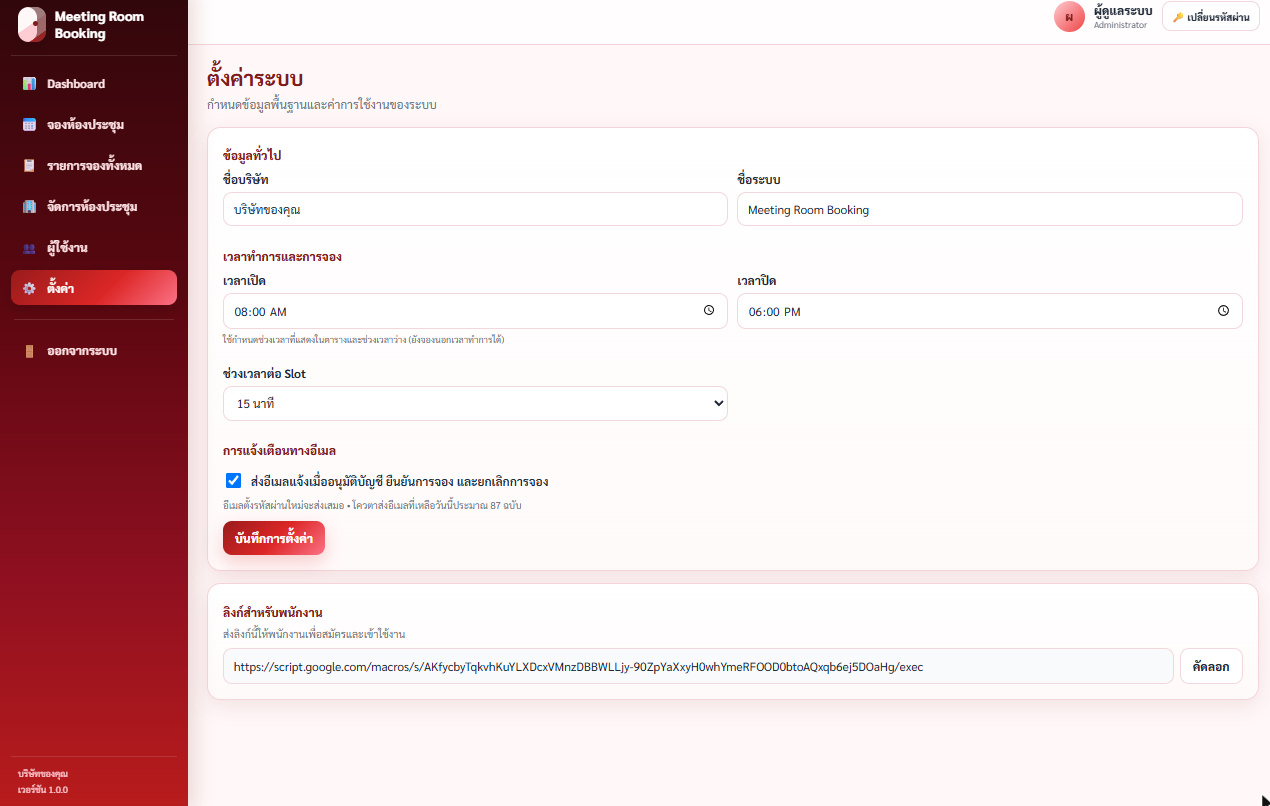Screen dimensions: 1270x806
Task: Click the ผู้ดูแลระบบ user name text
Action: (1123, 11)
